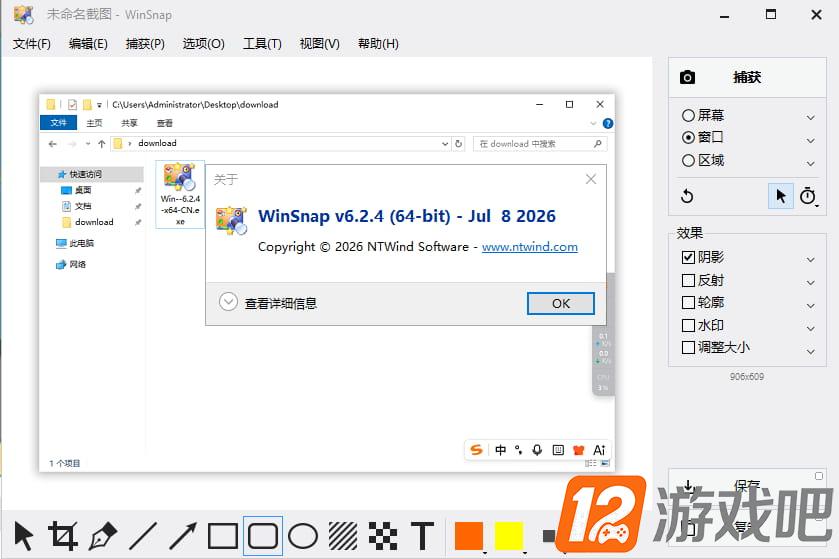Enable the 反射 reflection checkbox
Screen dimensions: 839x559
click(x=688, y=280)
